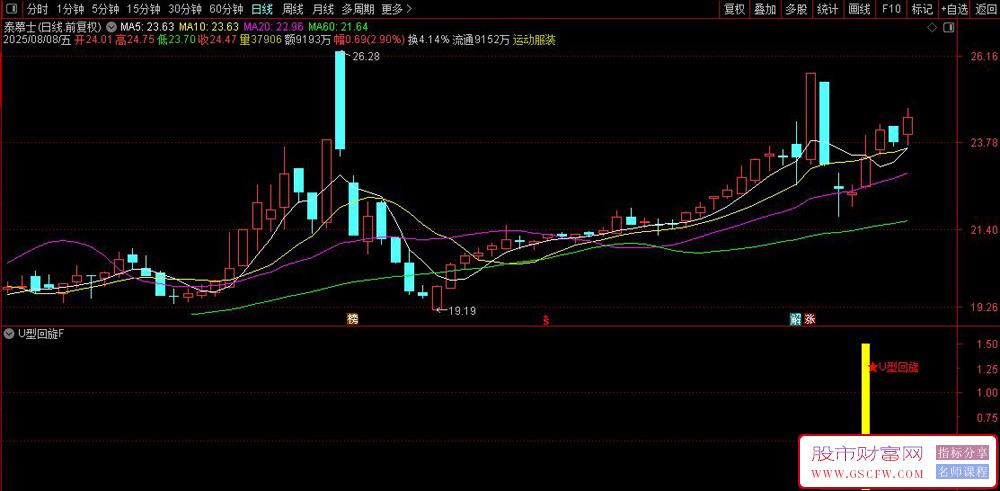The height and width of the screenshot is (491, 1000).
Task: Click the 名师课程 banner link
Action: [x=962, y=473]
